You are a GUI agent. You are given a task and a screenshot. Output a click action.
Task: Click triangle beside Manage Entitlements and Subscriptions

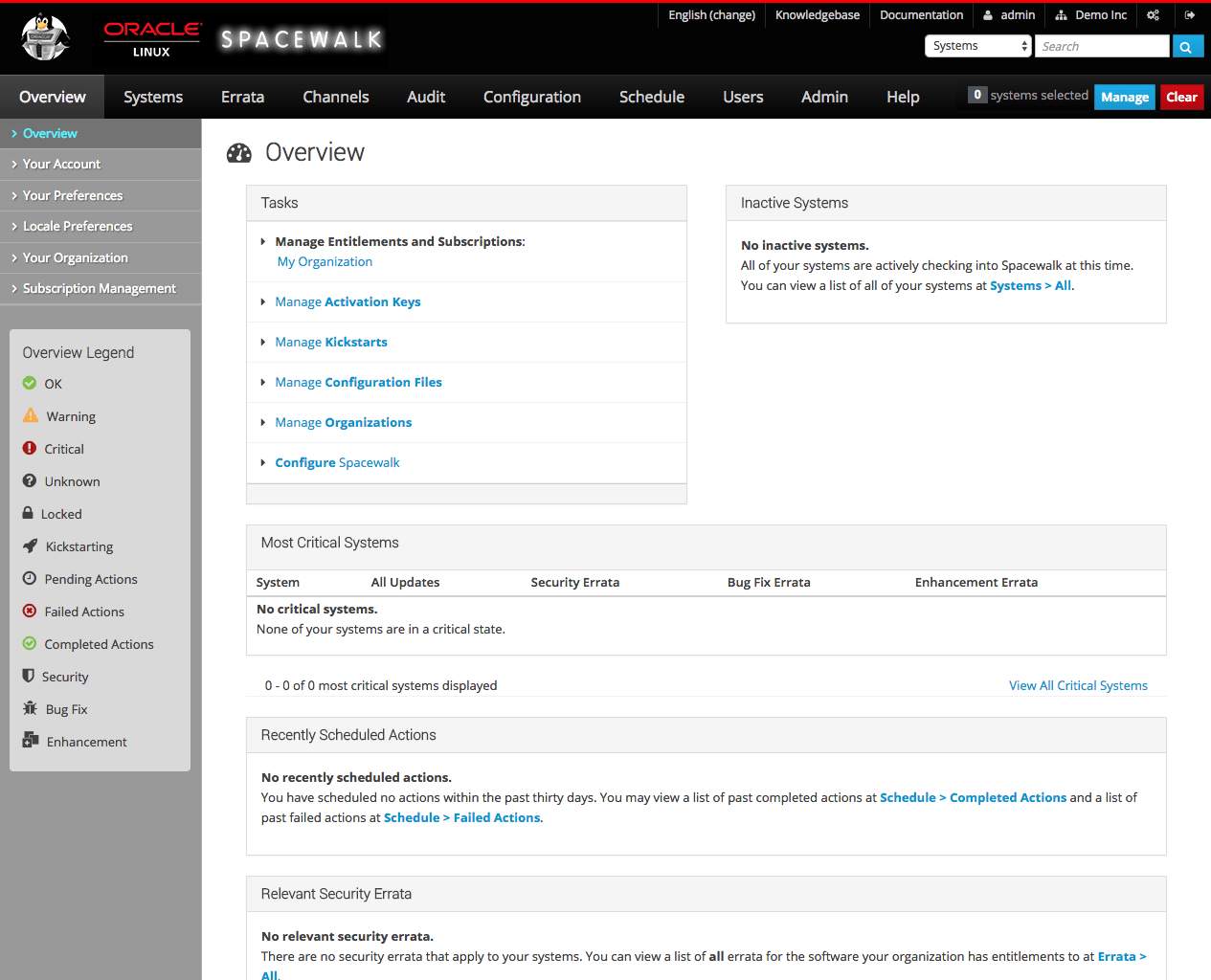click(263, 242)
